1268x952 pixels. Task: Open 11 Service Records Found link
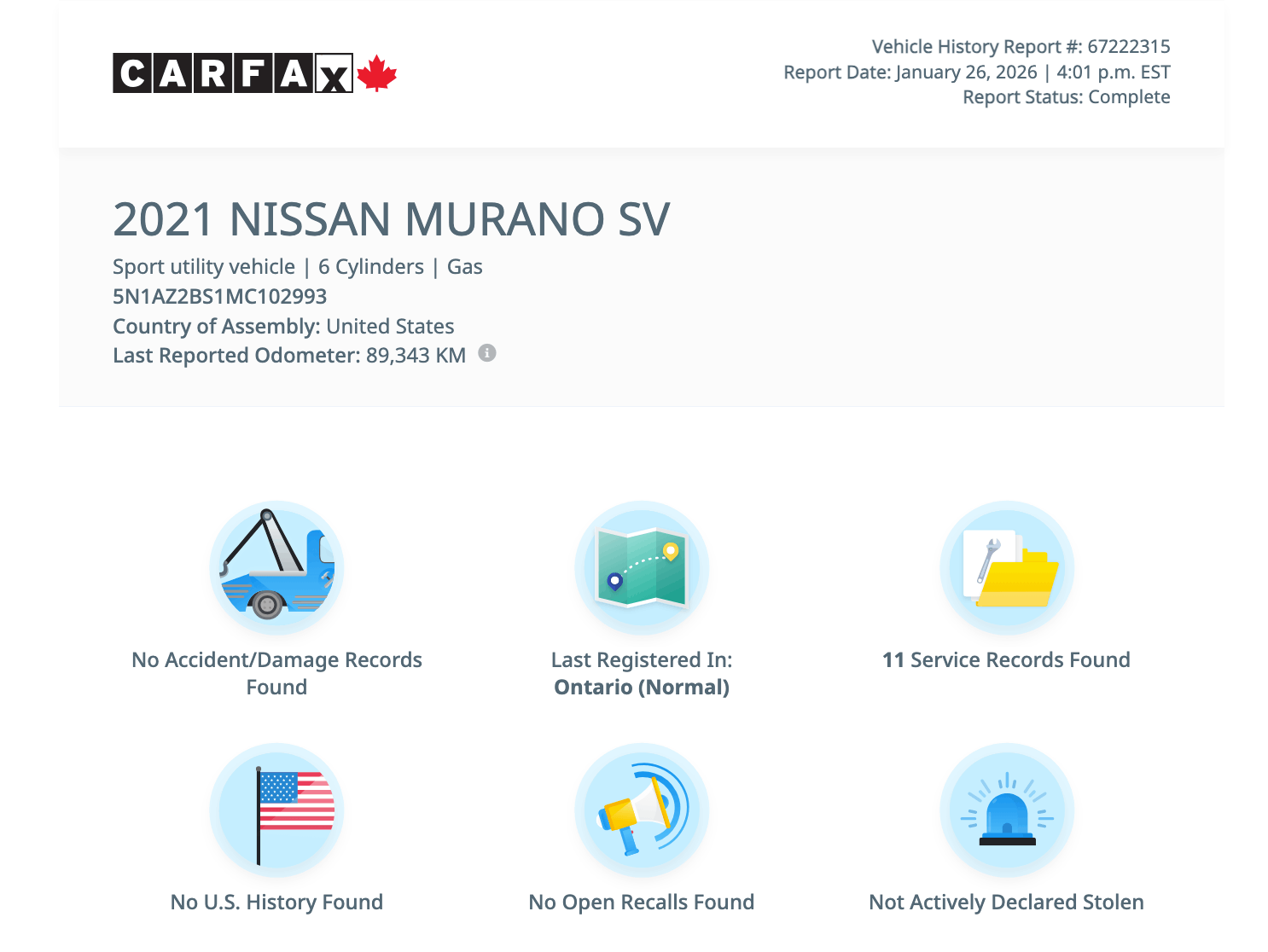pos(1006,660)
